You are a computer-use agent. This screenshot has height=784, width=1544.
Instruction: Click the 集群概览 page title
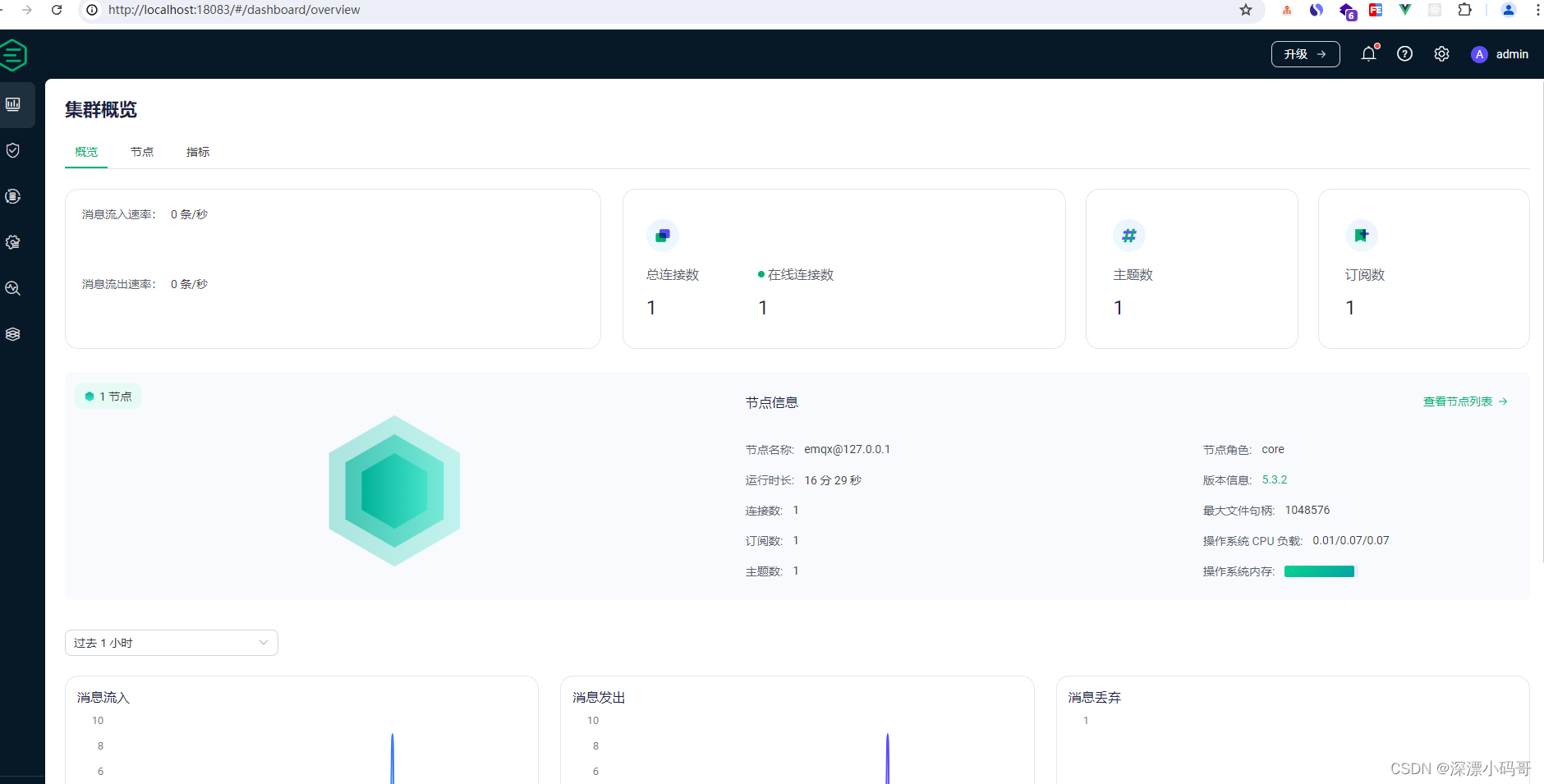click(x=101, y=110)
